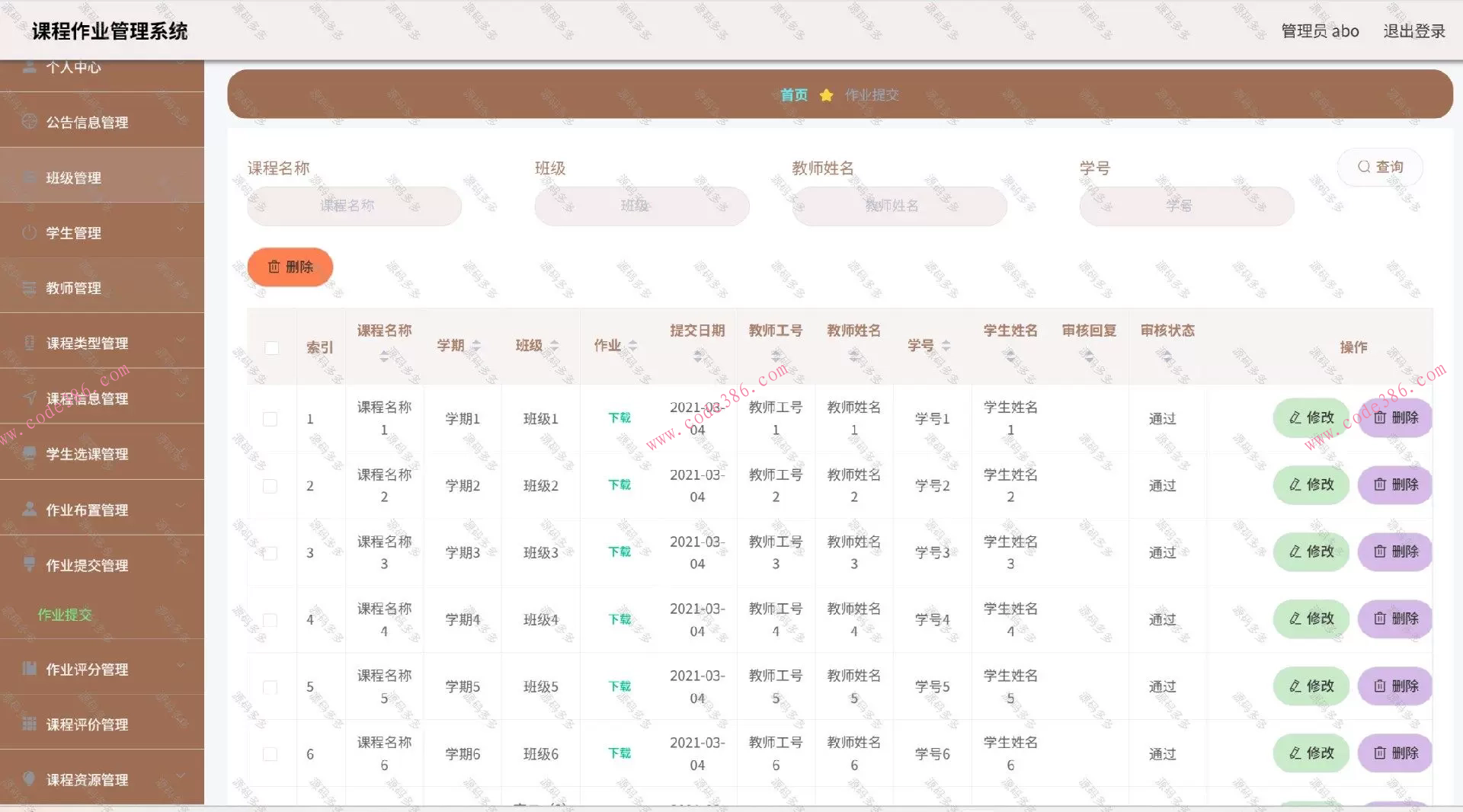The image size is (1463, 812).
Task: Click the trash icon in orange 删除 button
Action: [x=274, y=267]
